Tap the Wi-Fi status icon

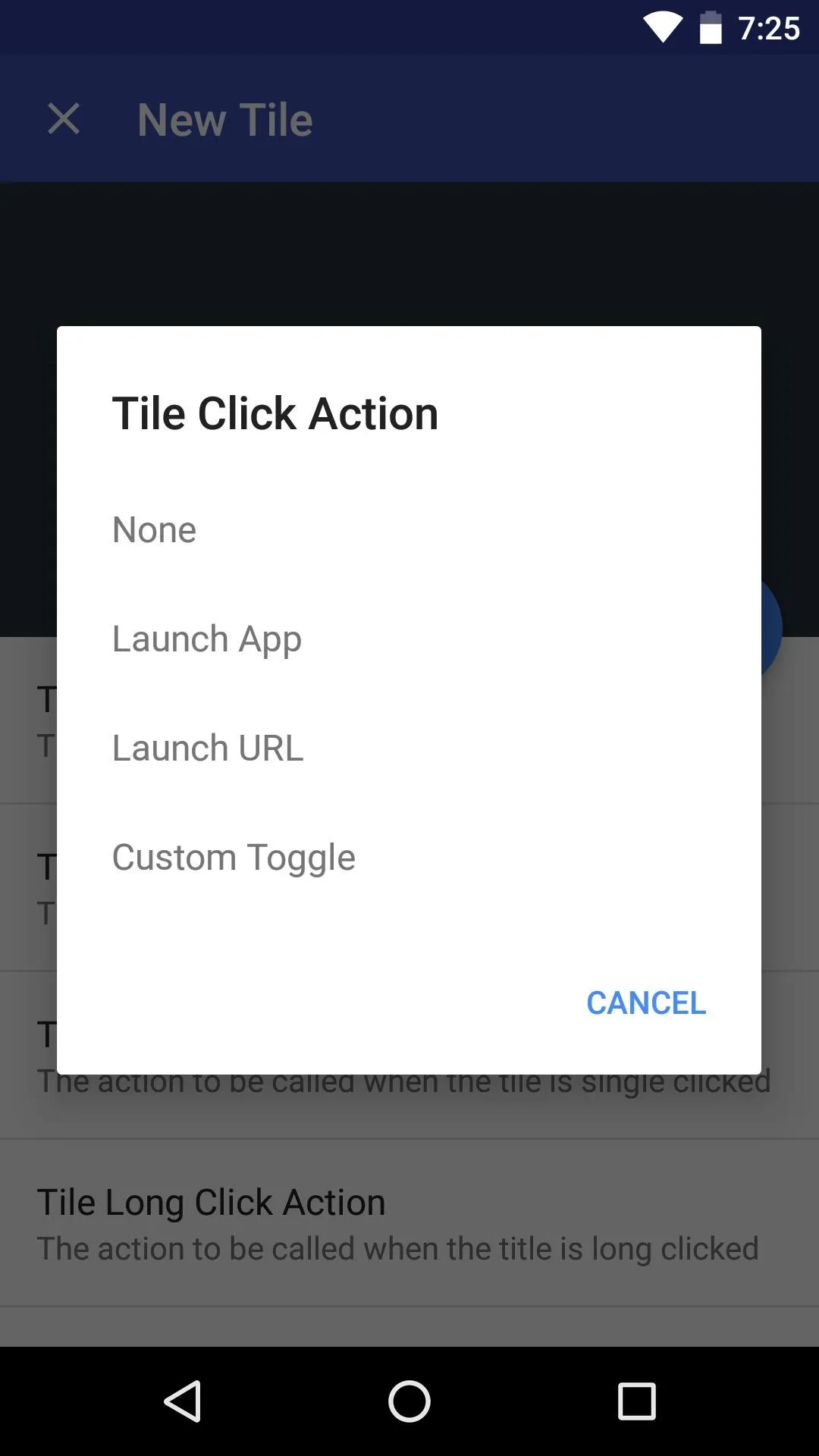tap(662, 28)
